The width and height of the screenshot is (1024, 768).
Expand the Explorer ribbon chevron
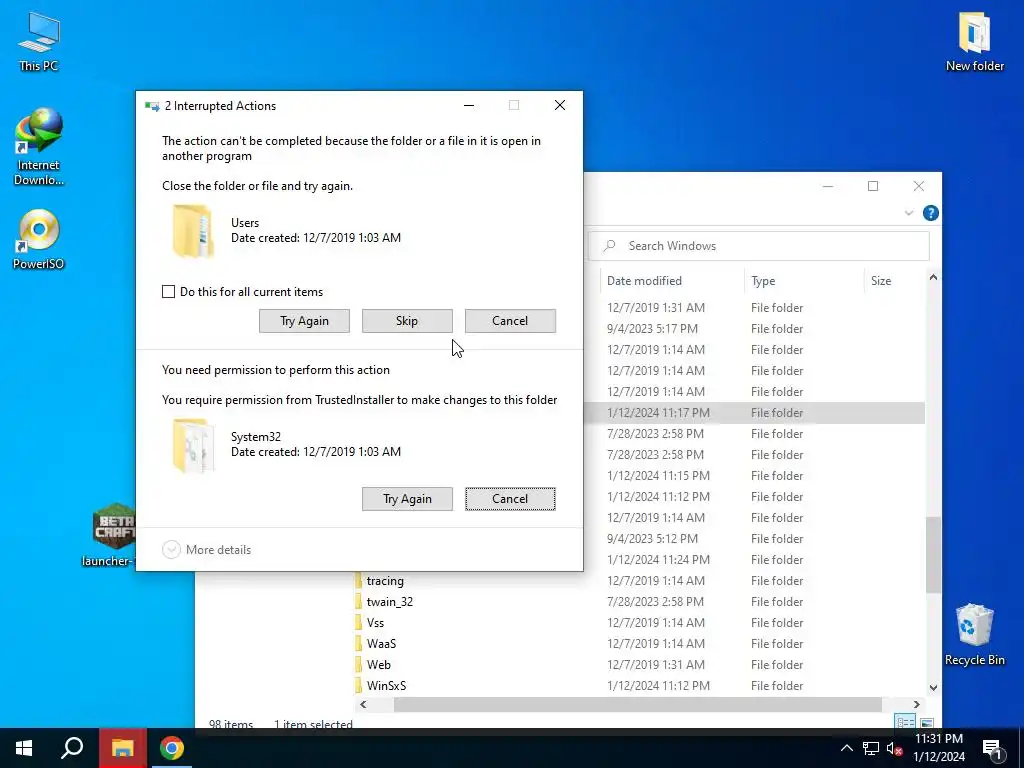pos(908,213)
